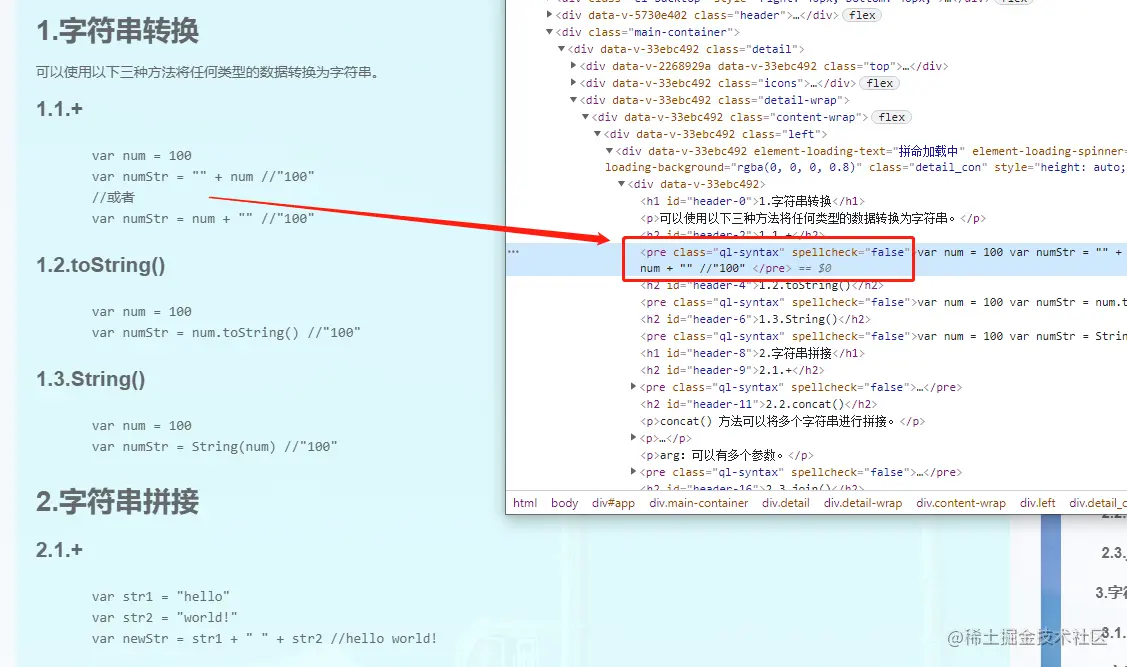Expand the div class="header" node

550,14
